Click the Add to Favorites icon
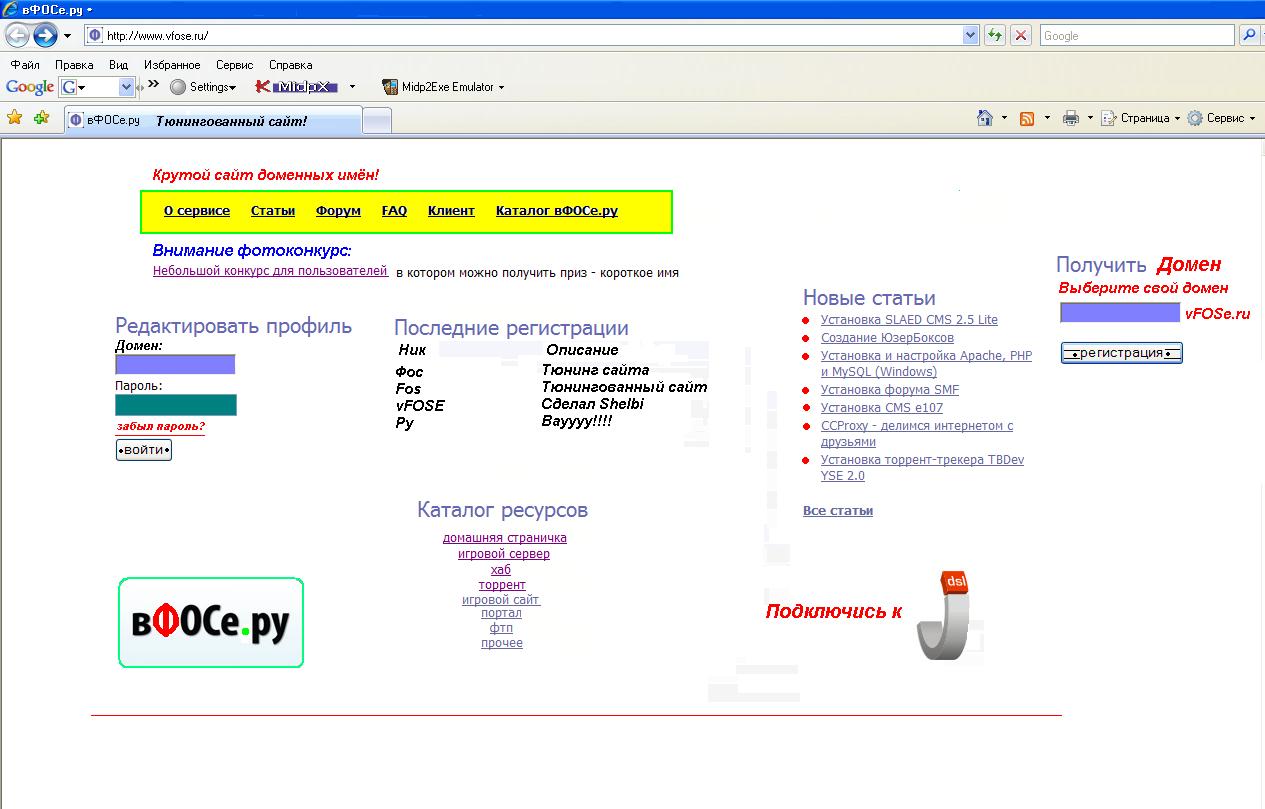This screenshot has width=1265, height=809. [41, 118]
